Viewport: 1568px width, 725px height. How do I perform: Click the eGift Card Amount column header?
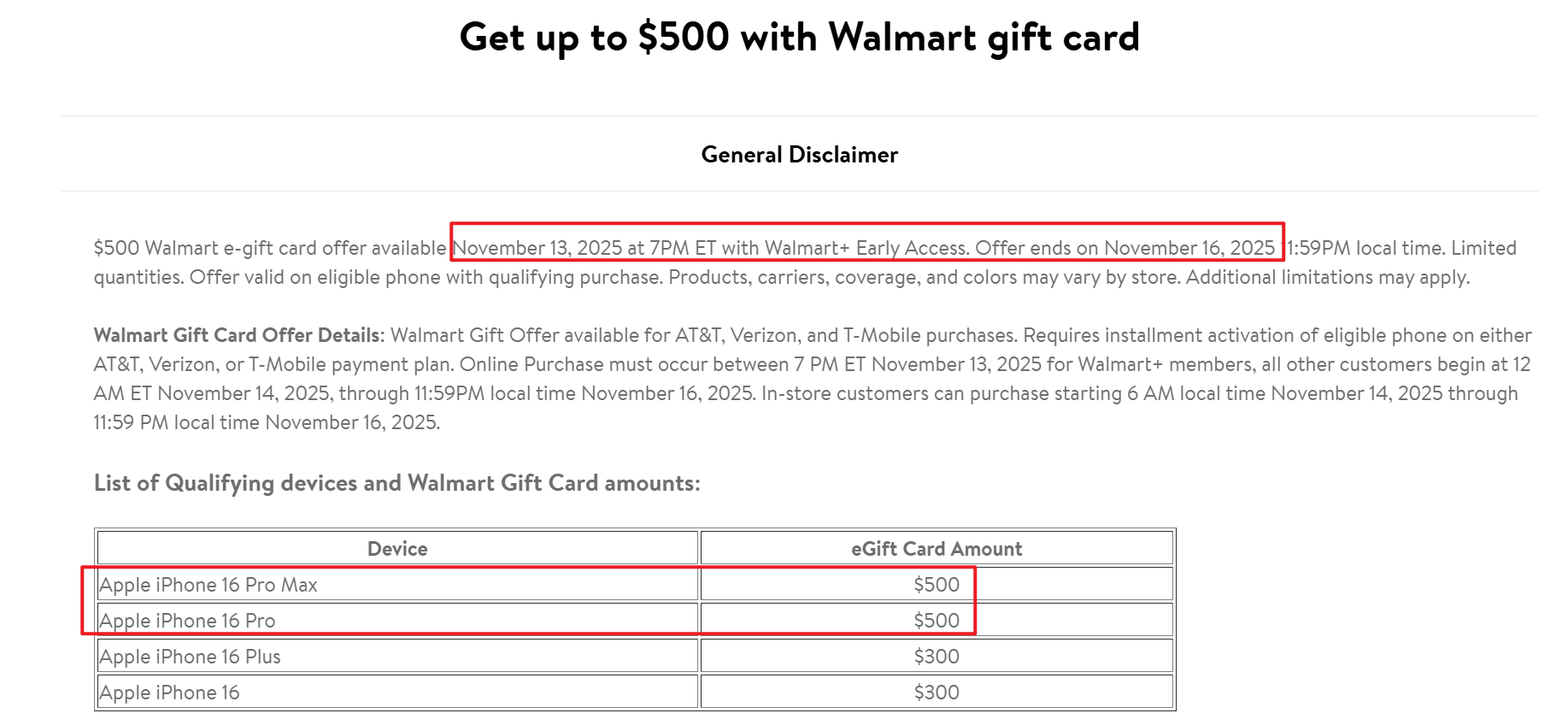point(937,549)
